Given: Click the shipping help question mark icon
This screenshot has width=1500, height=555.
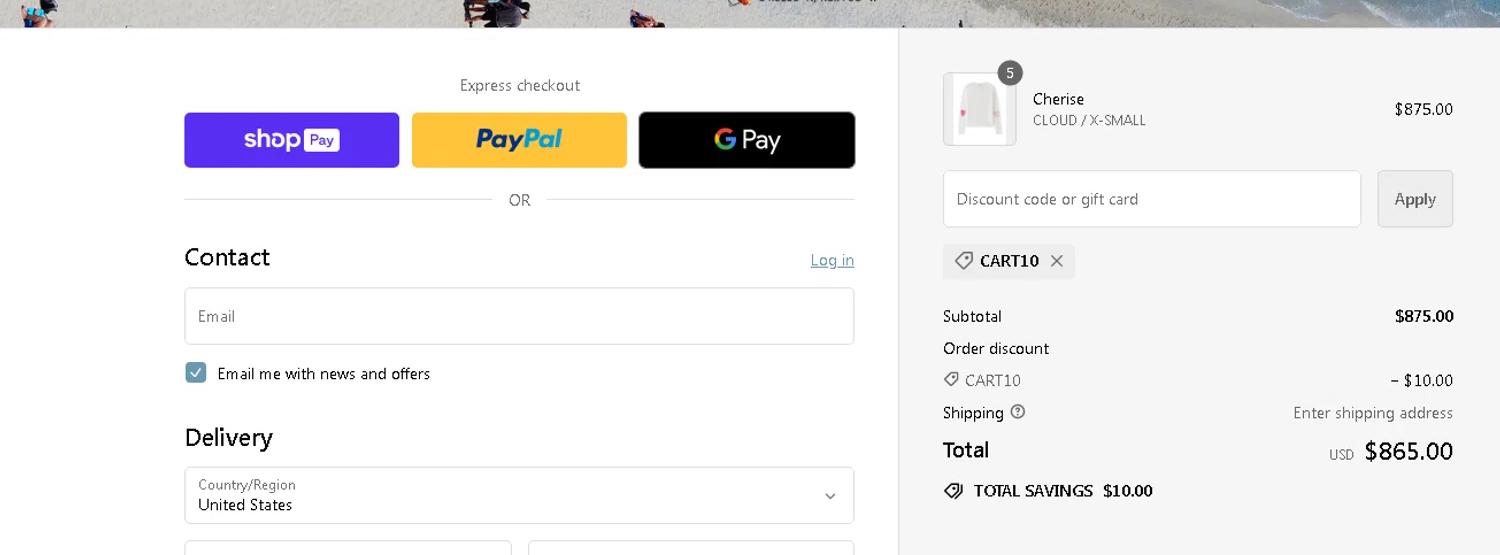Looking at the screenshot, I should click(1018, 412).
